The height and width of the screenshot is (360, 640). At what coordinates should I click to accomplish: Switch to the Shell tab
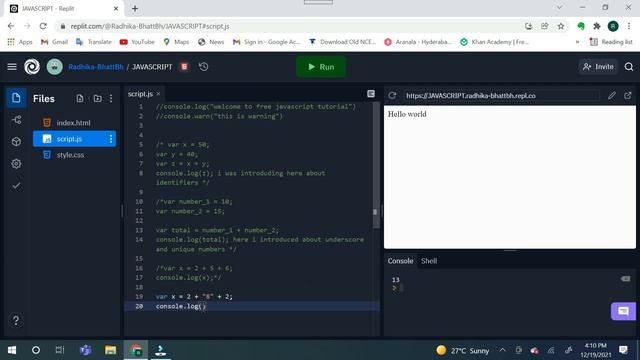tap(429, 261)
